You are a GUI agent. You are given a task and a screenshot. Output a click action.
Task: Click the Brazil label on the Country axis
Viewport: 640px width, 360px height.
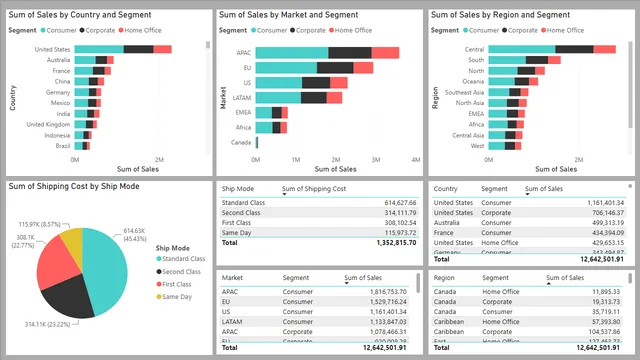click(x=63, y=146)
